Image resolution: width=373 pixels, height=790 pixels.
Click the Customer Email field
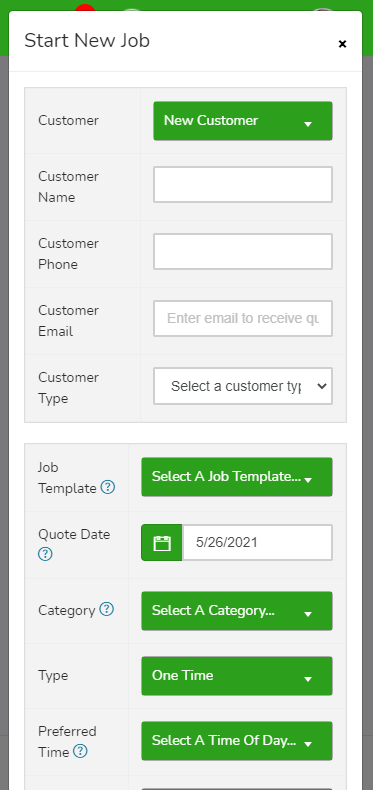[x=243, y=318]
